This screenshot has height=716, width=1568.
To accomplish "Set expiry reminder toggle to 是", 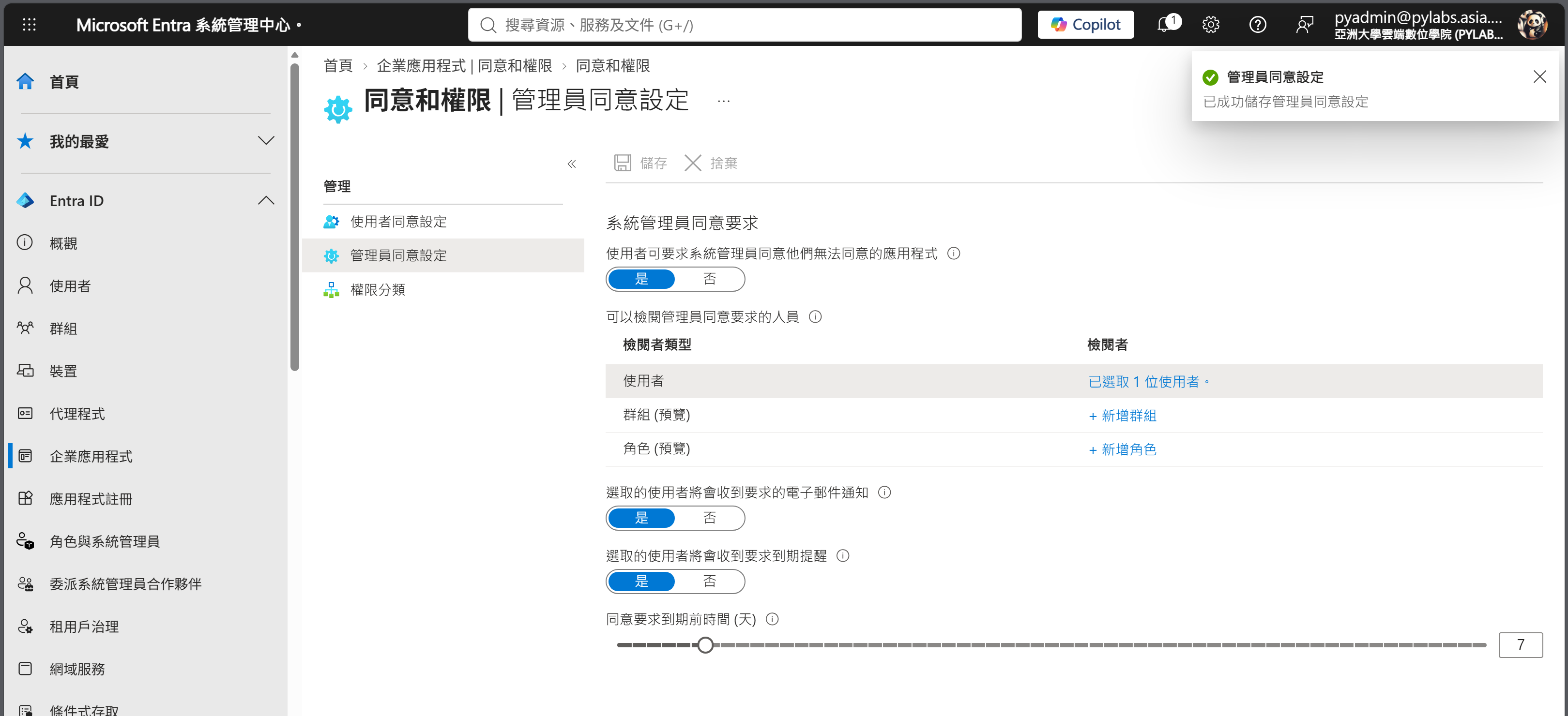I will (641, 582).
